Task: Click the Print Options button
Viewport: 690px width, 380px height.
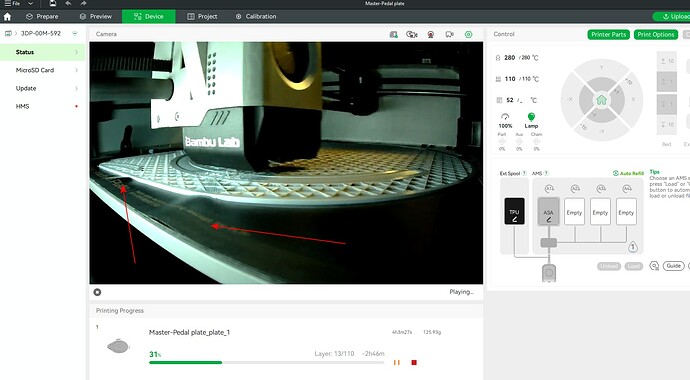Action: pos(656,34)
